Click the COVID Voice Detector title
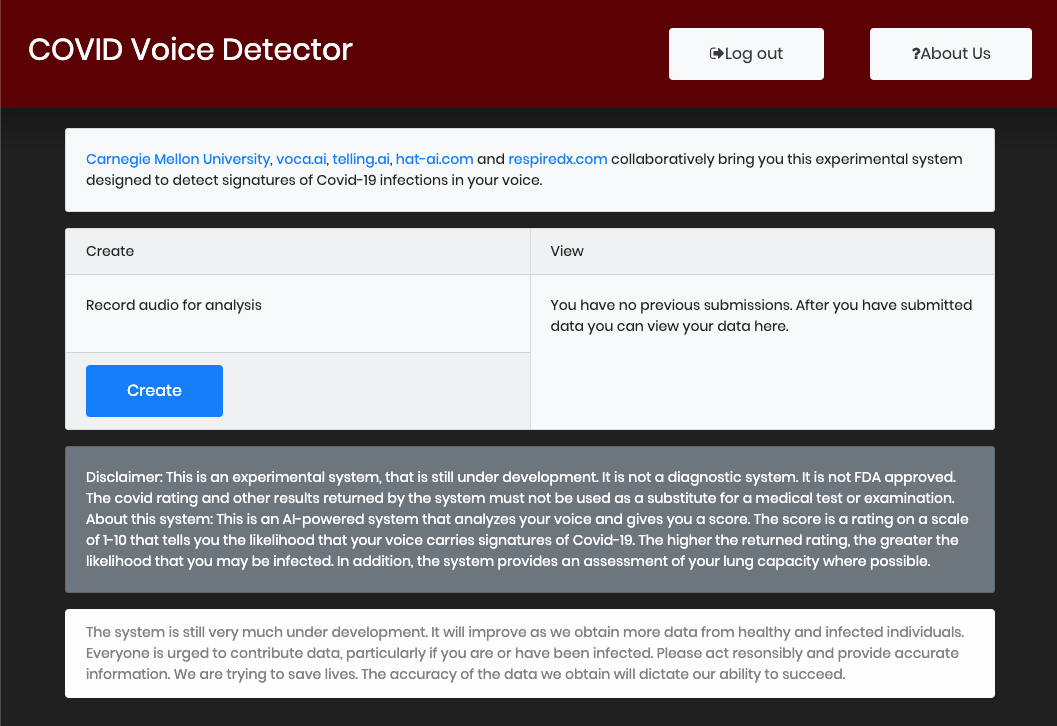 190,49
